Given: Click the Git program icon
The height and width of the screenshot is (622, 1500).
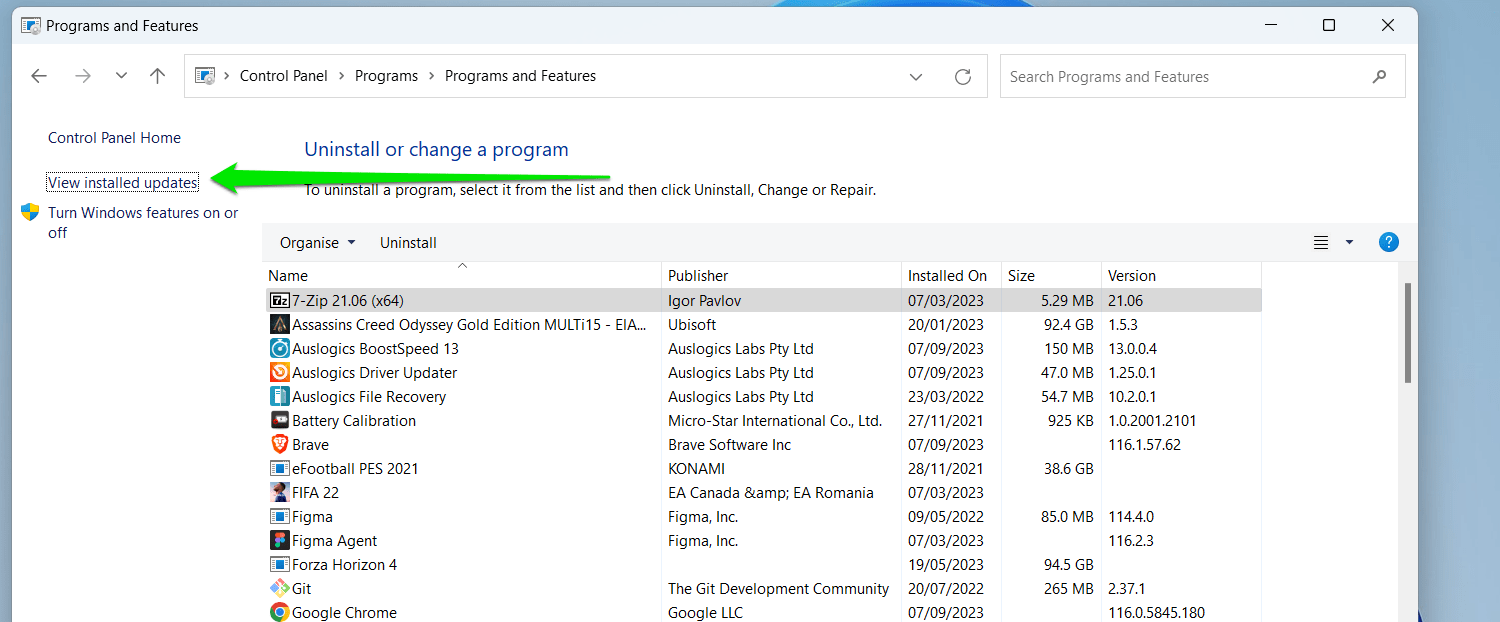Looking at the screenshot, I should [x=280, y=588].
